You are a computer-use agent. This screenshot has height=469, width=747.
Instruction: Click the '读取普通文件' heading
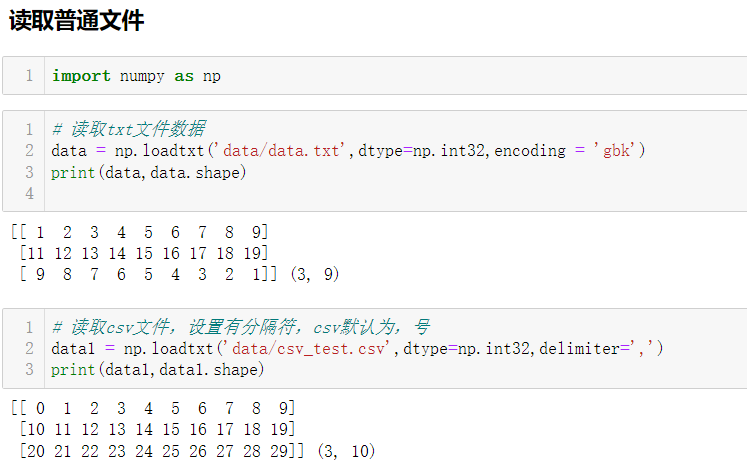(x=76, y=20)
